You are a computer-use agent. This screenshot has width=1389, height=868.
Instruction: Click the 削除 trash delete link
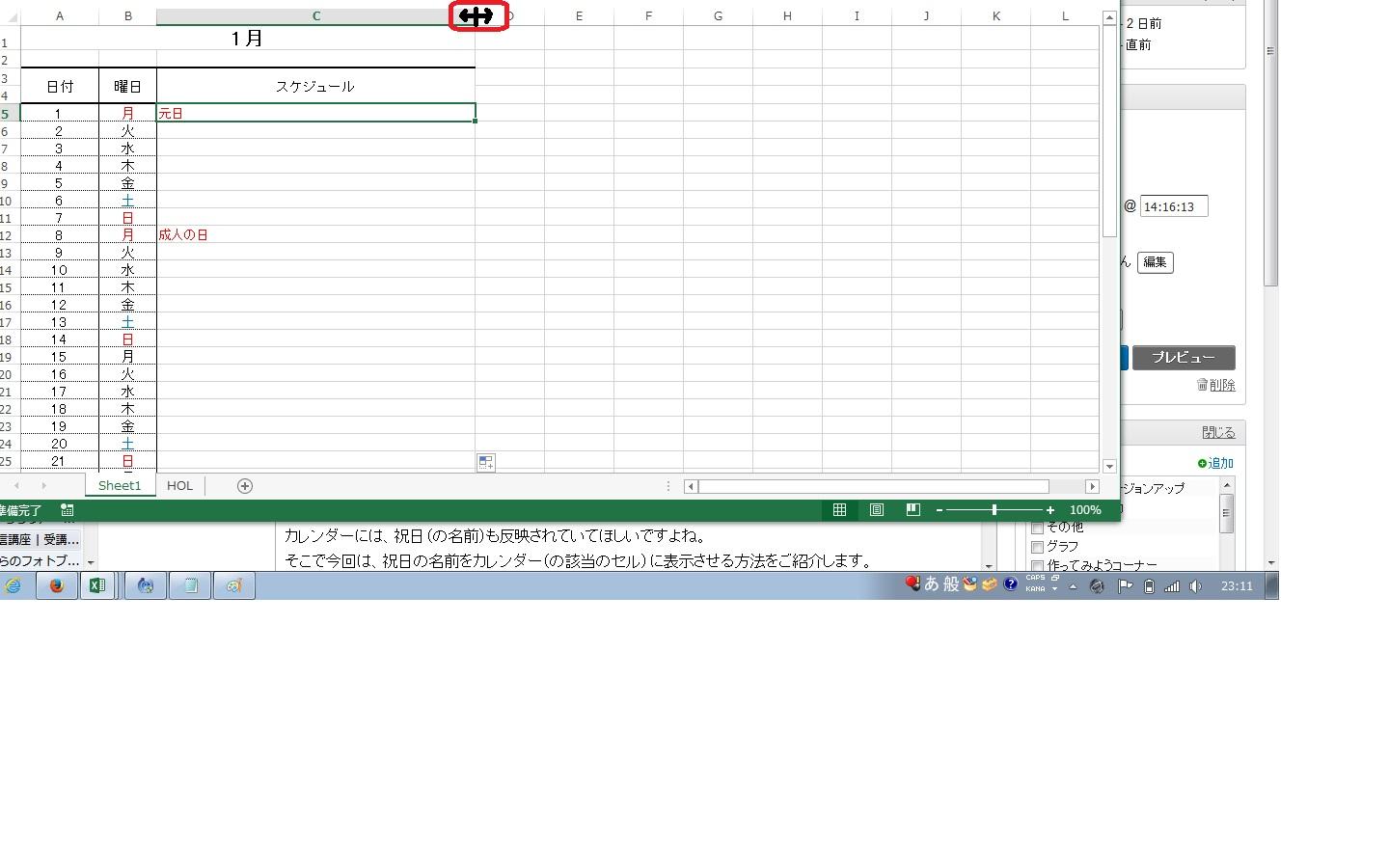coord(1215,385)
